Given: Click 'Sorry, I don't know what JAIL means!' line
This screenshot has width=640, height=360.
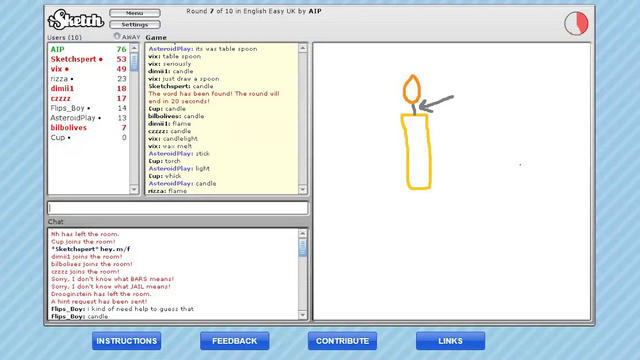Looking at the screenshot, I should [x=111, y=287].
